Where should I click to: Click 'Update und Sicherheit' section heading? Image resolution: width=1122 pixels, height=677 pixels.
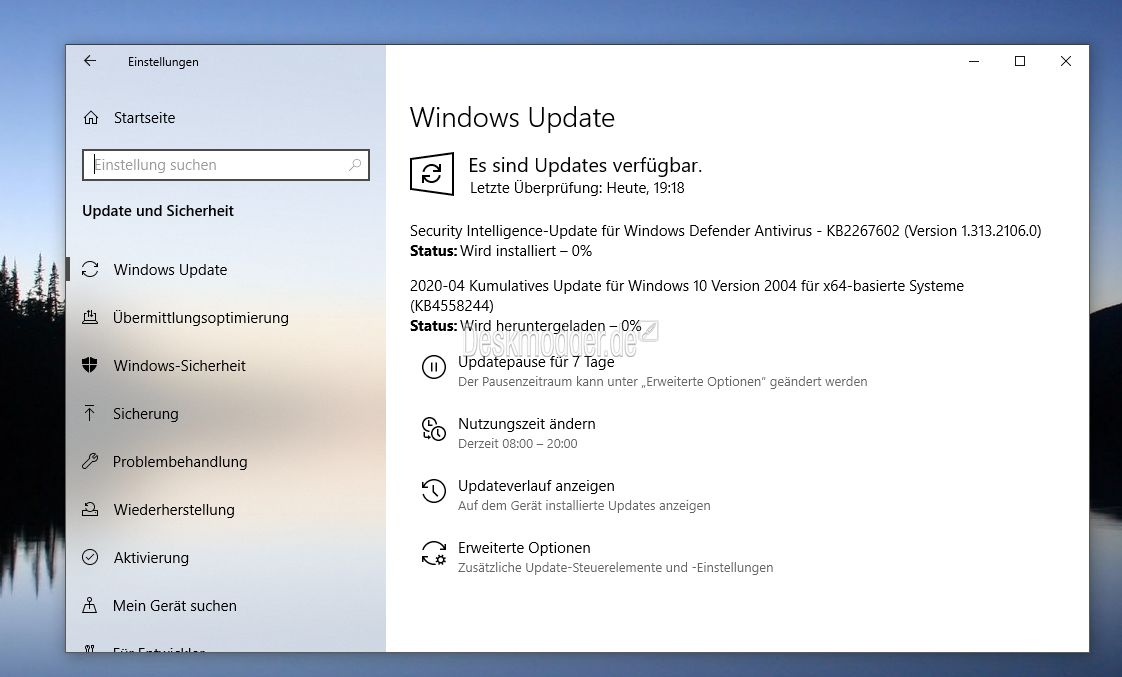157,211
